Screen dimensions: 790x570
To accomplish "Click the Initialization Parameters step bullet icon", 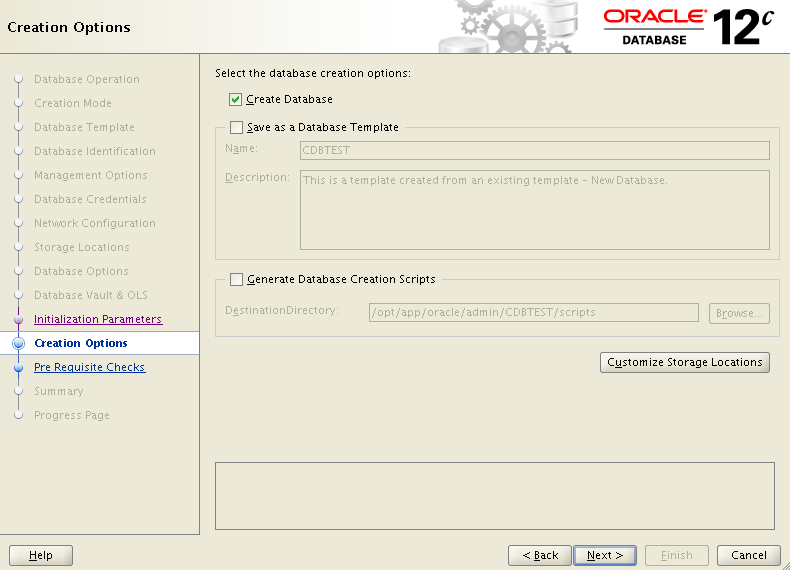I will coord(19,320).
